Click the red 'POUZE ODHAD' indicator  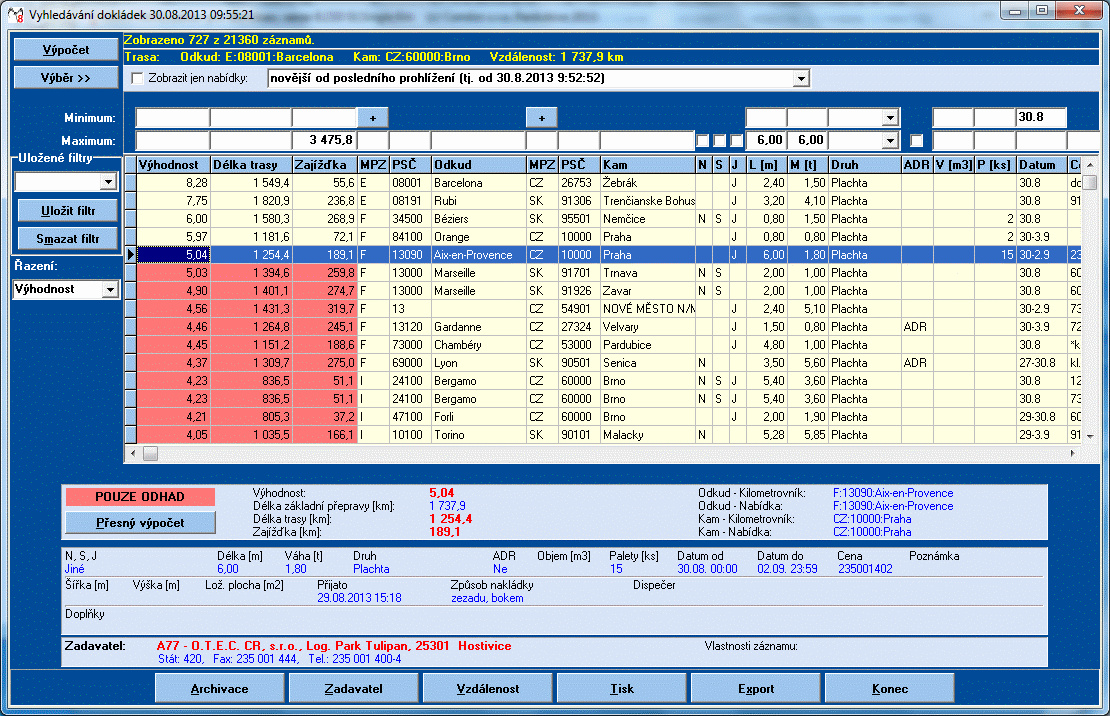(139, 497)
